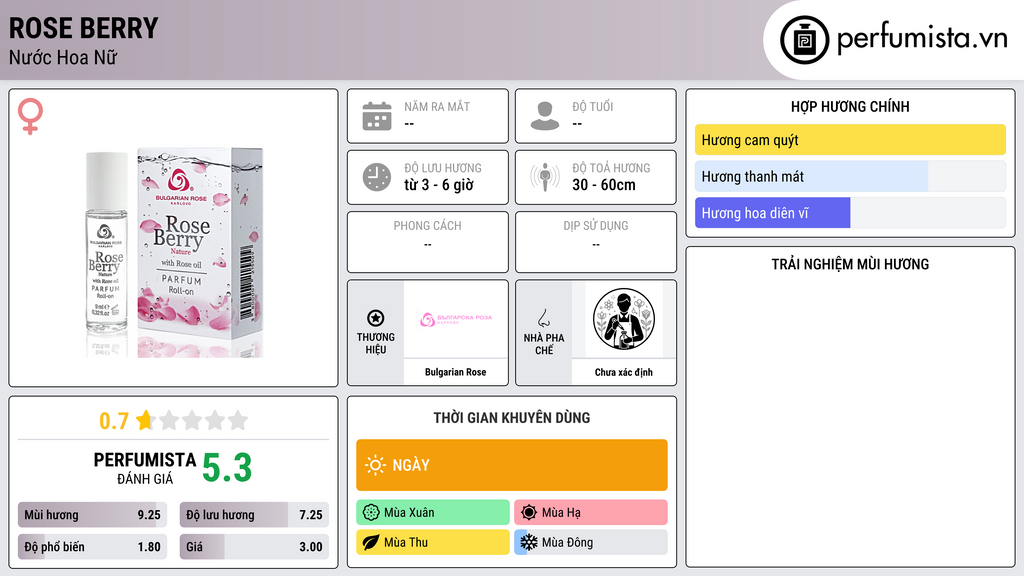Screen dimensions: 1024x576
Task: Click the Hương hoa diên vĩ accord bar
Action: [x=850, y=213]
